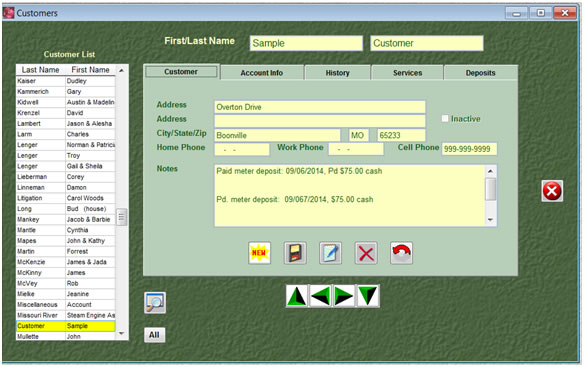Click the Notes scroll down arrow
584x367 pixels.
coord(491,220)
